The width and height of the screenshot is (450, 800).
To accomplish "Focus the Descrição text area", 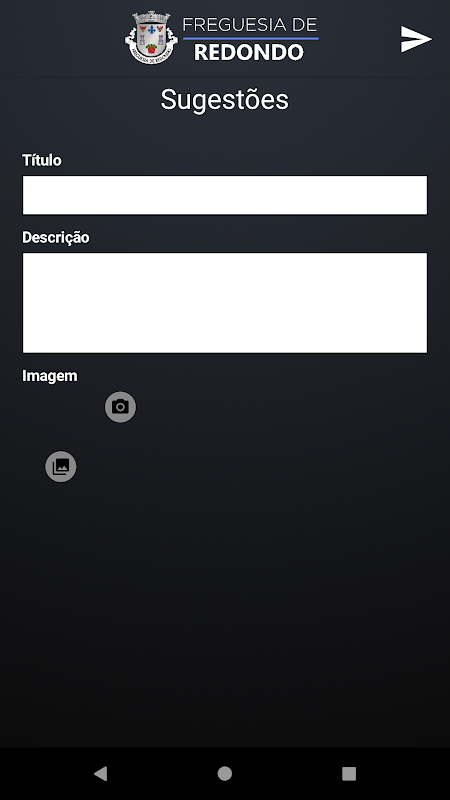I will pos(224,303).
